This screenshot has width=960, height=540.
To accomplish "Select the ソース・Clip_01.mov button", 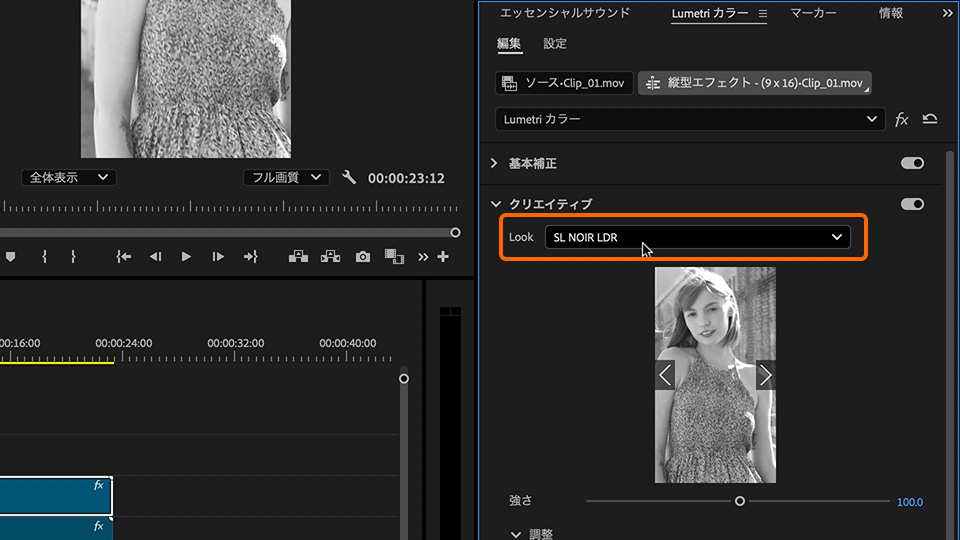I will 564,83.
